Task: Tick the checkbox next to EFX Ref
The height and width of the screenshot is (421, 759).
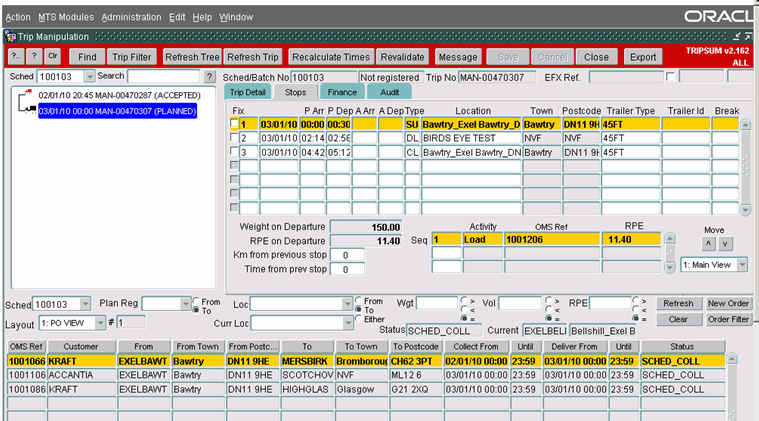Action: pyautogui.click(x=670, y=77)
